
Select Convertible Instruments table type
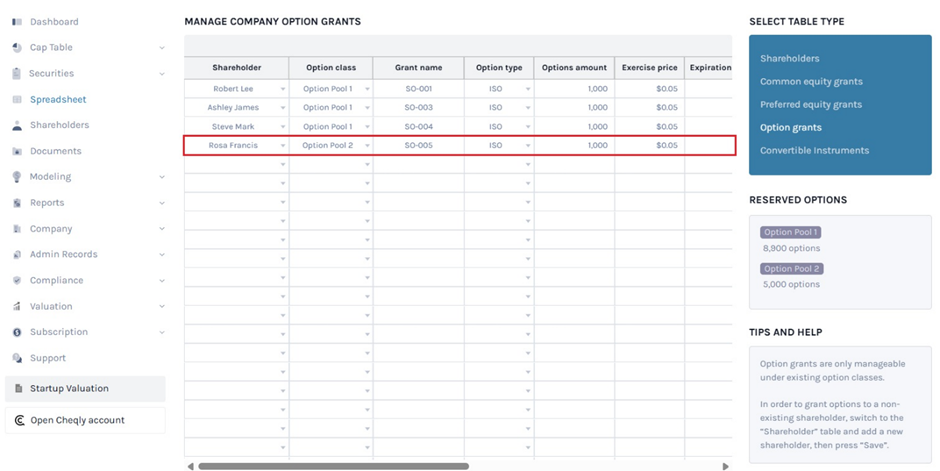pyautogui.click(x=814, y=151)
